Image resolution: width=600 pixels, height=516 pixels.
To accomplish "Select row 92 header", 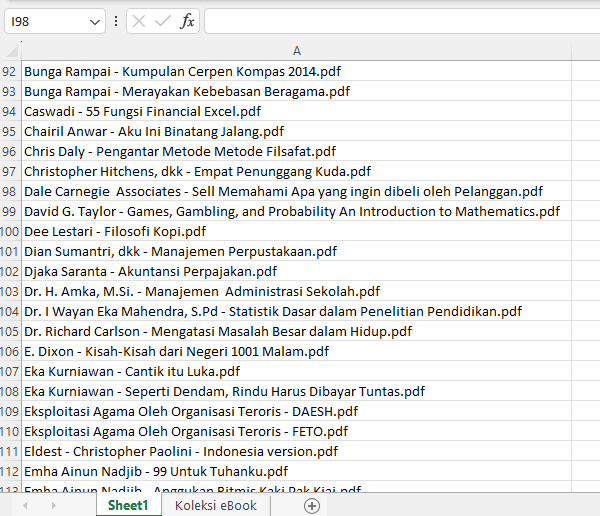I will 9,71.
